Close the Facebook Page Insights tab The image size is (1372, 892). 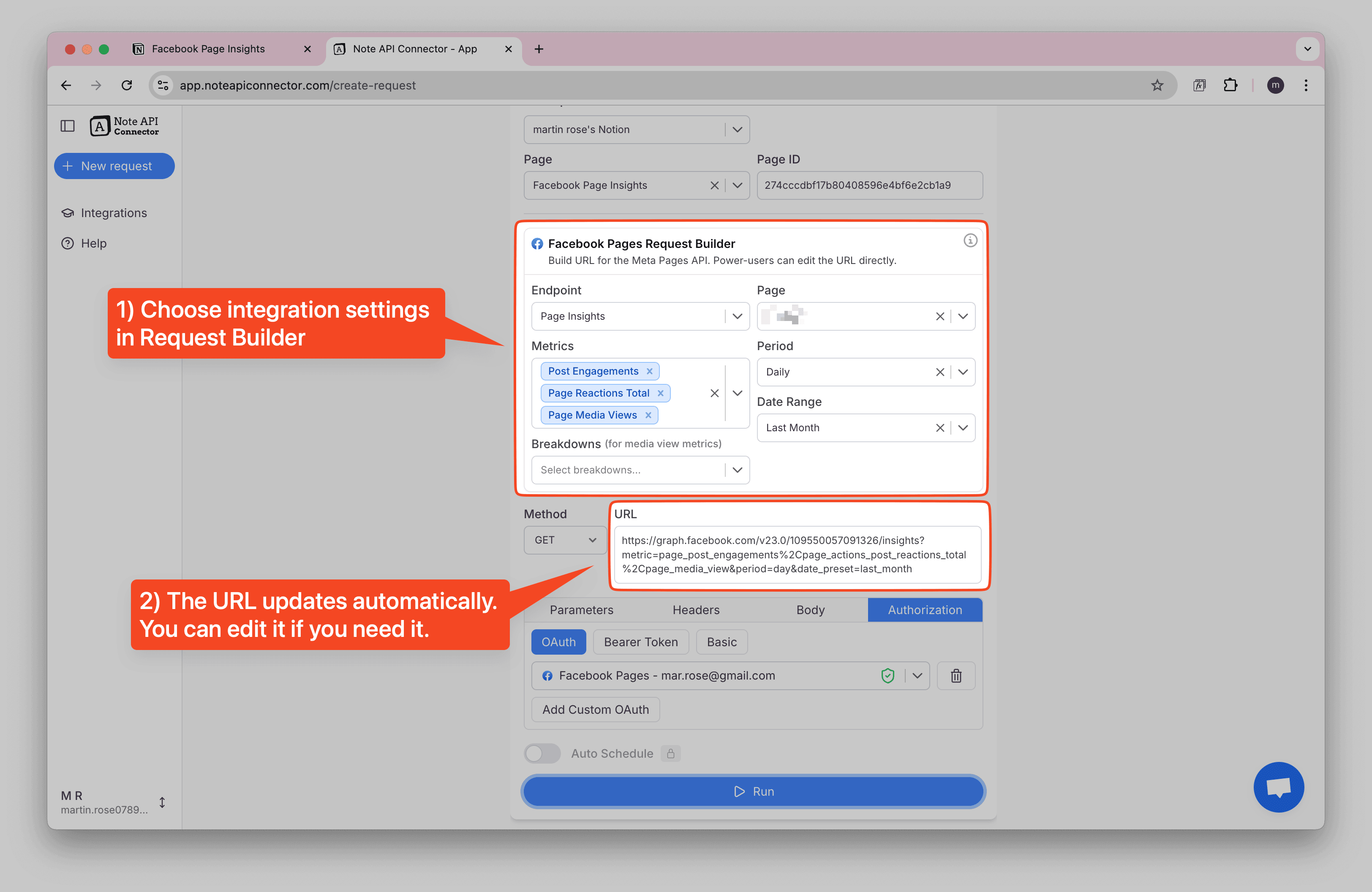[x=307, y=49]
